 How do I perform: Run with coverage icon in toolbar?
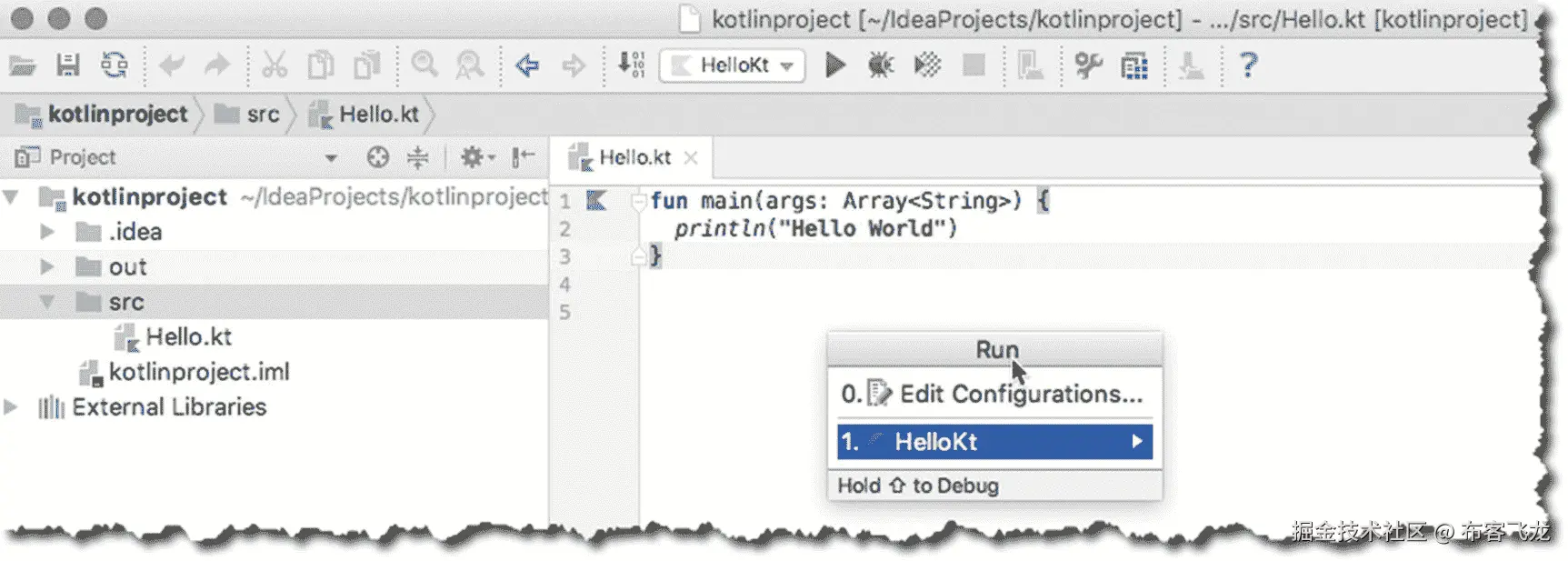click(927, 65)
